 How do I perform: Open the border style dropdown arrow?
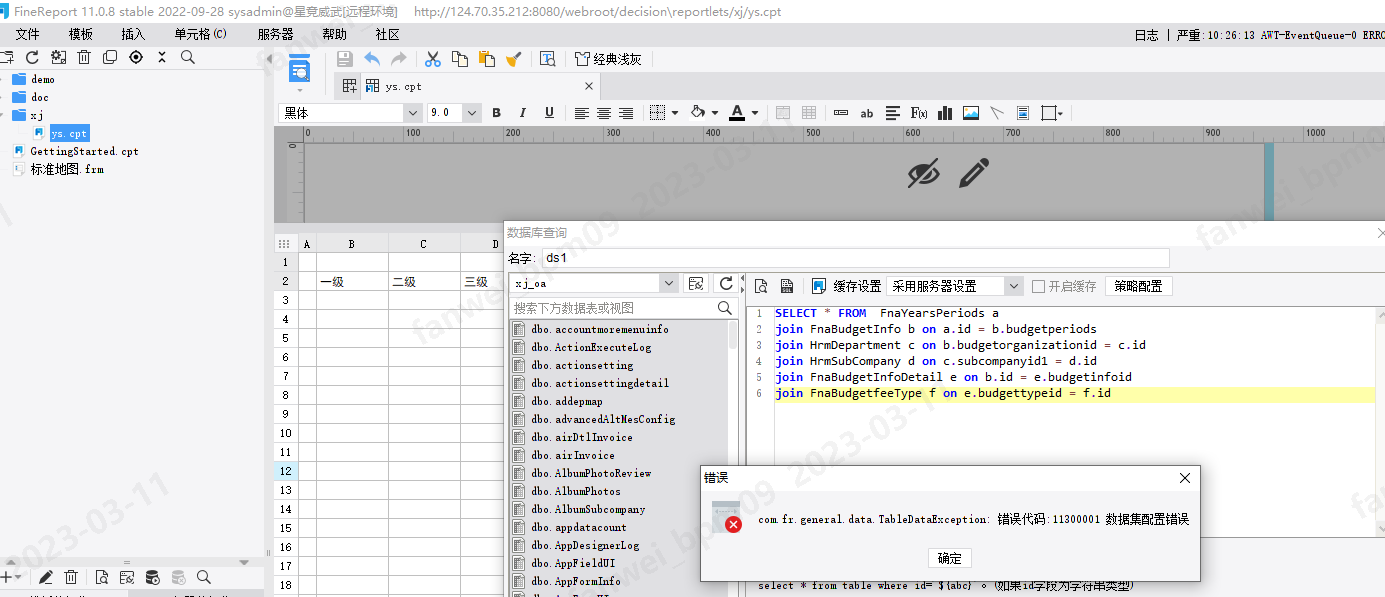pyautogui.click(x=675, y=113)
